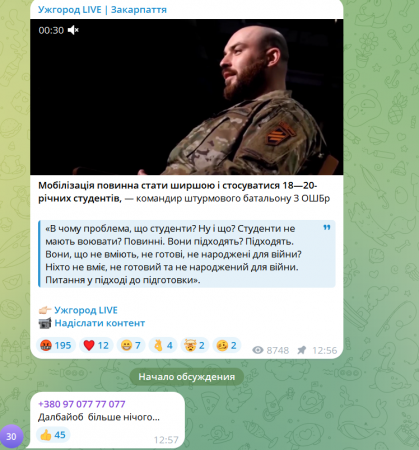419x450 pixels.
Task: Play the video of the soldier
Action: pos(187,97)
